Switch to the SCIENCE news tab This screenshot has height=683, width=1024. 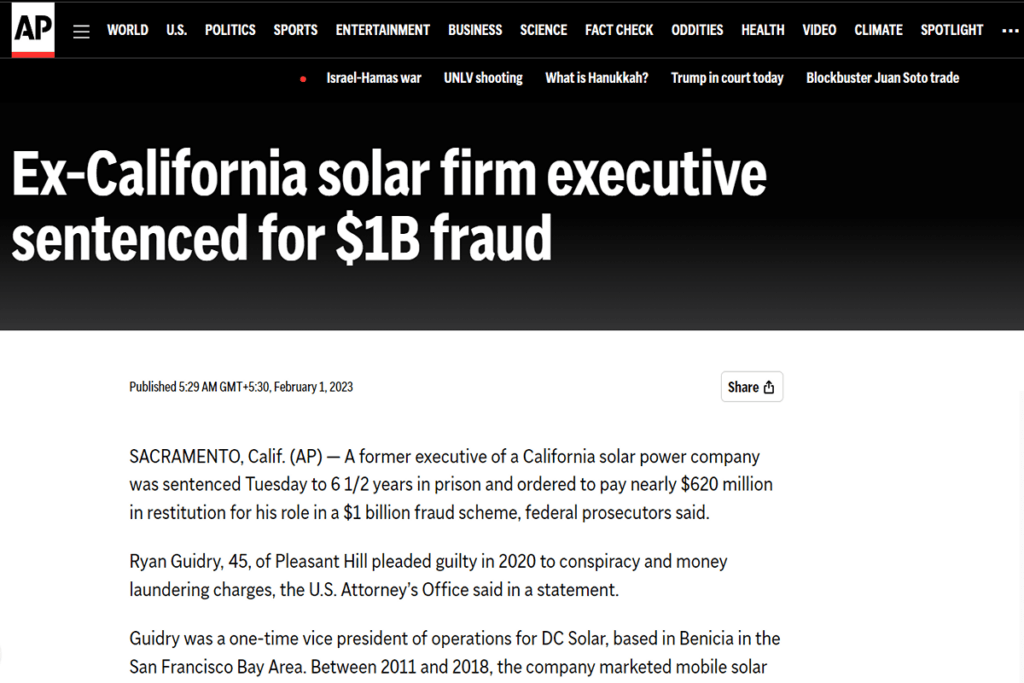coord(543,30)
